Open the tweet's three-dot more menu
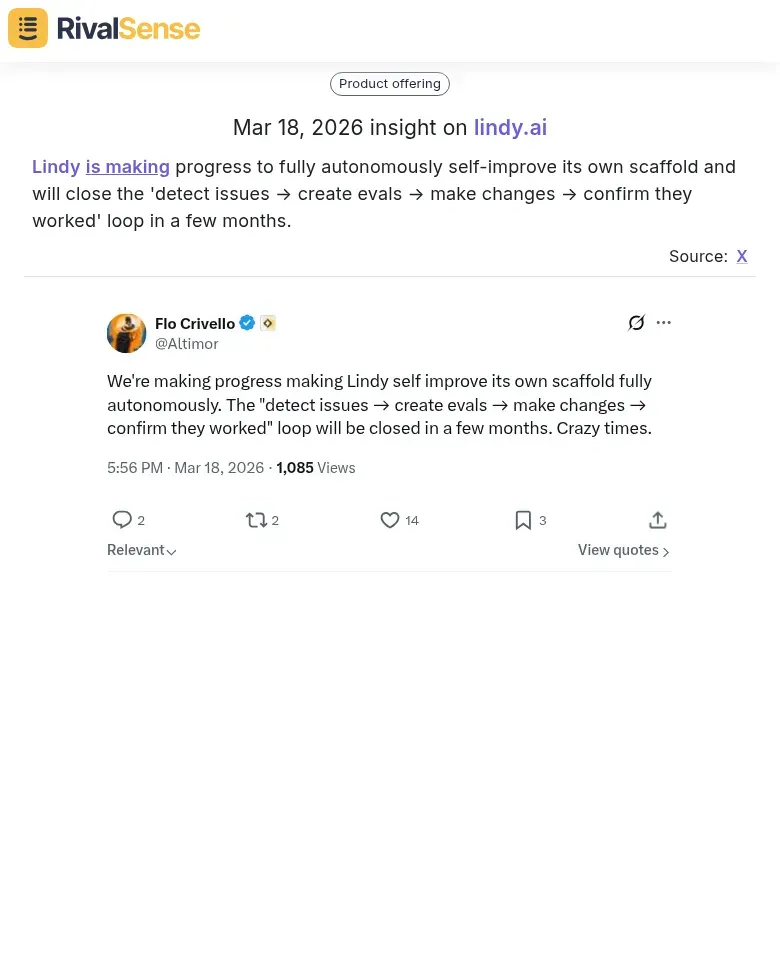The image size is (780, 960). tap(664, 322)
